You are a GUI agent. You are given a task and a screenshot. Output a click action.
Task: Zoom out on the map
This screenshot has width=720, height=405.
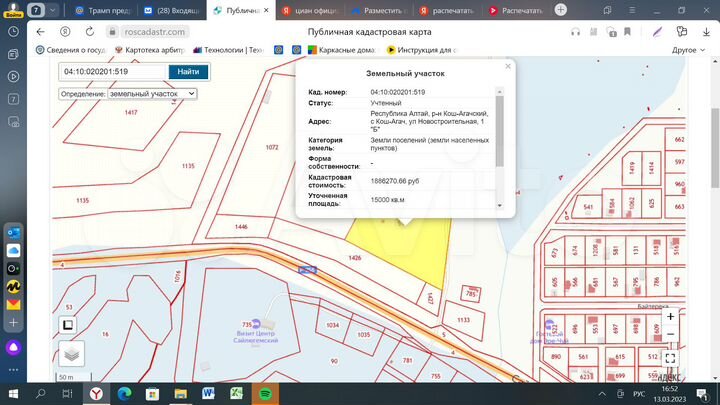[670, 334]
